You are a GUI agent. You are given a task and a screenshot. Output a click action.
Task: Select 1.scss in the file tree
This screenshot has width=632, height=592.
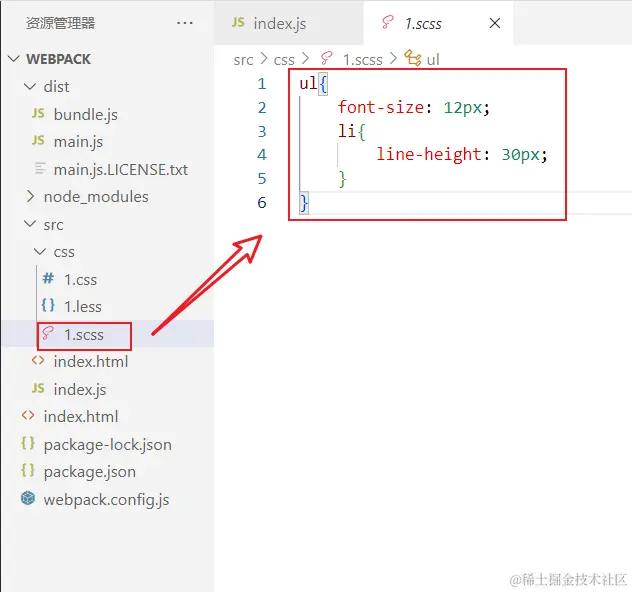tap(84, 335)
